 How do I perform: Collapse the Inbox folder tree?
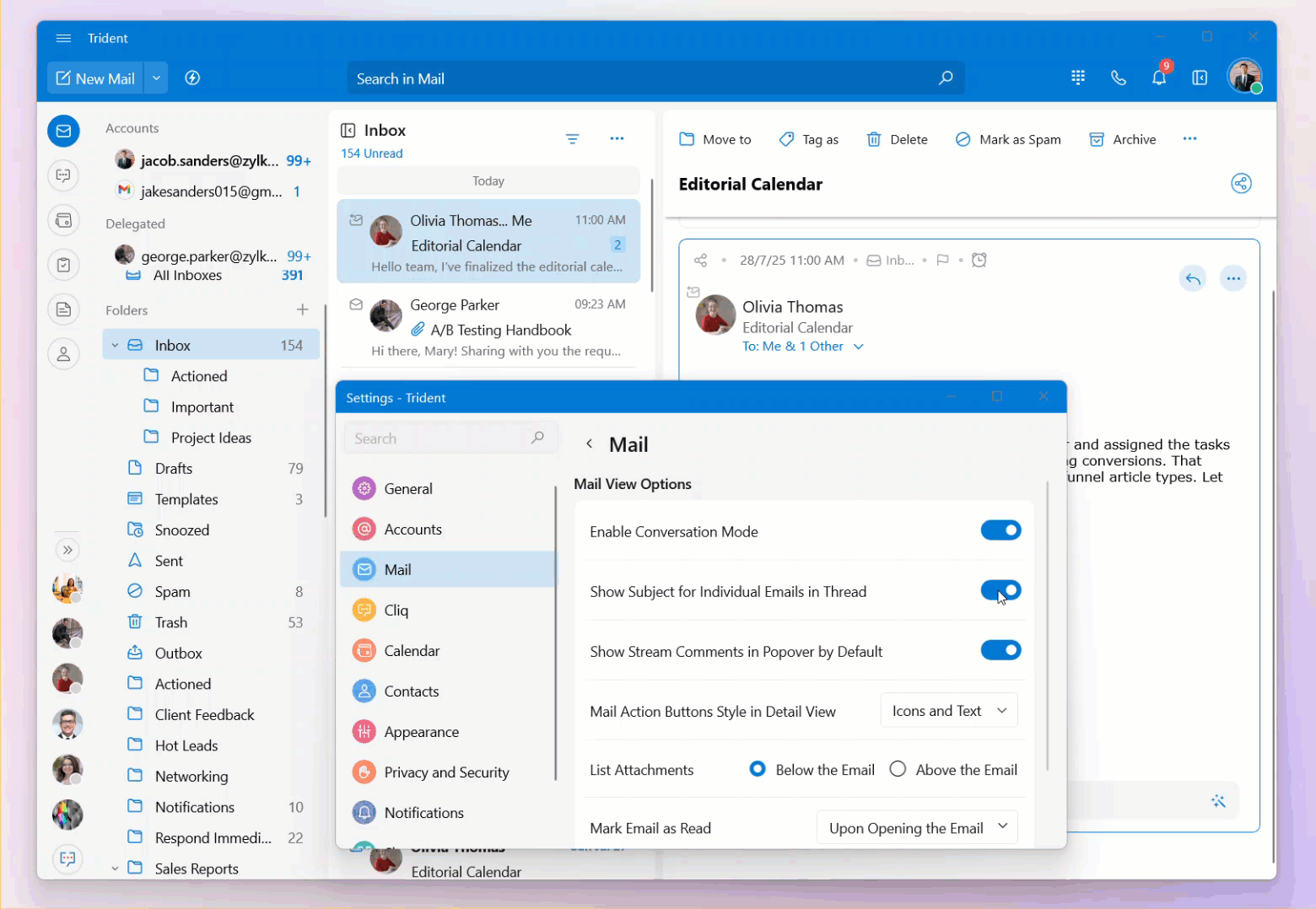pyautogui.click(x=116, y=345)
